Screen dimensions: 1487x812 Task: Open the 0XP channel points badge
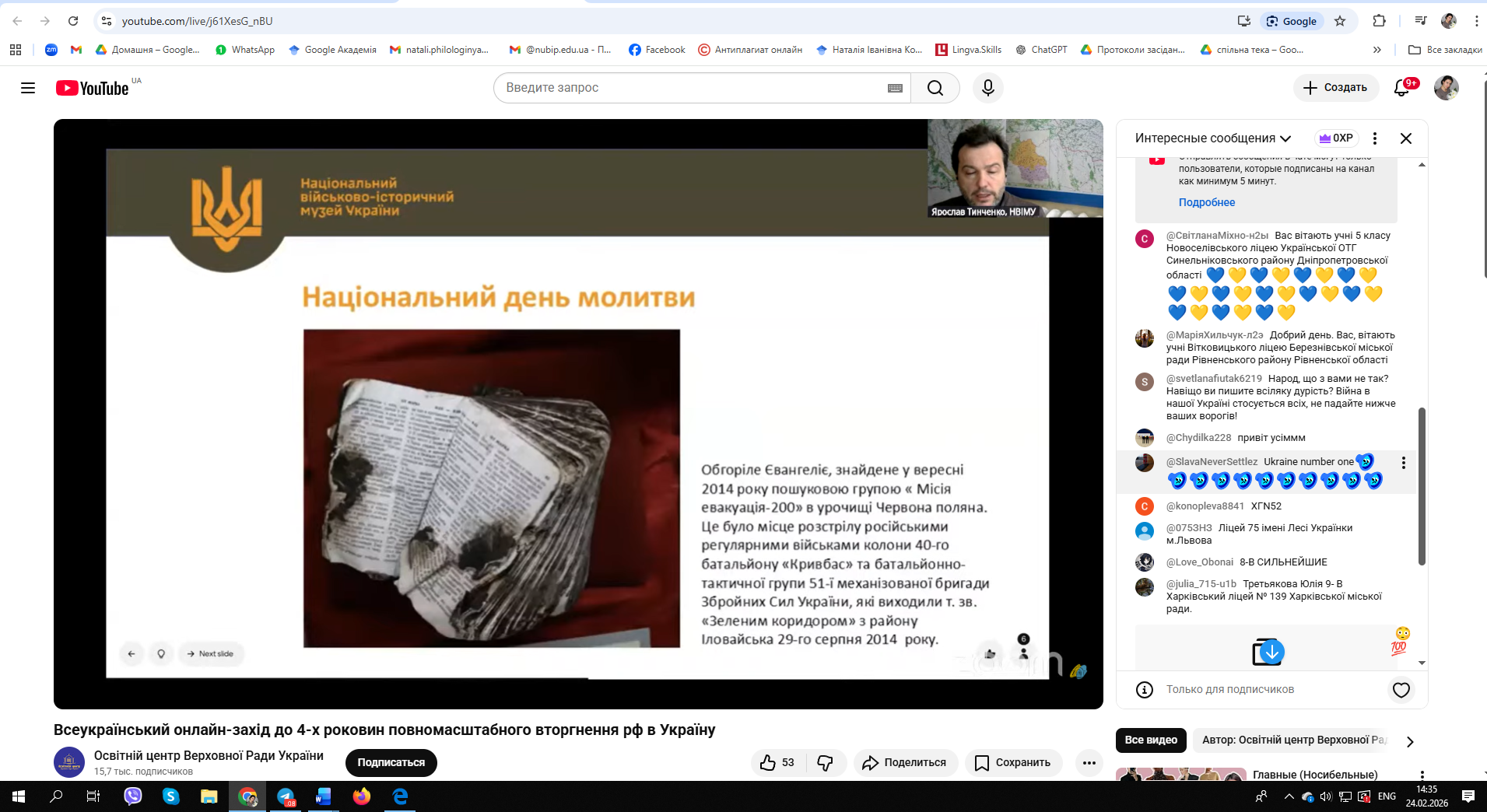point(1335,138)
